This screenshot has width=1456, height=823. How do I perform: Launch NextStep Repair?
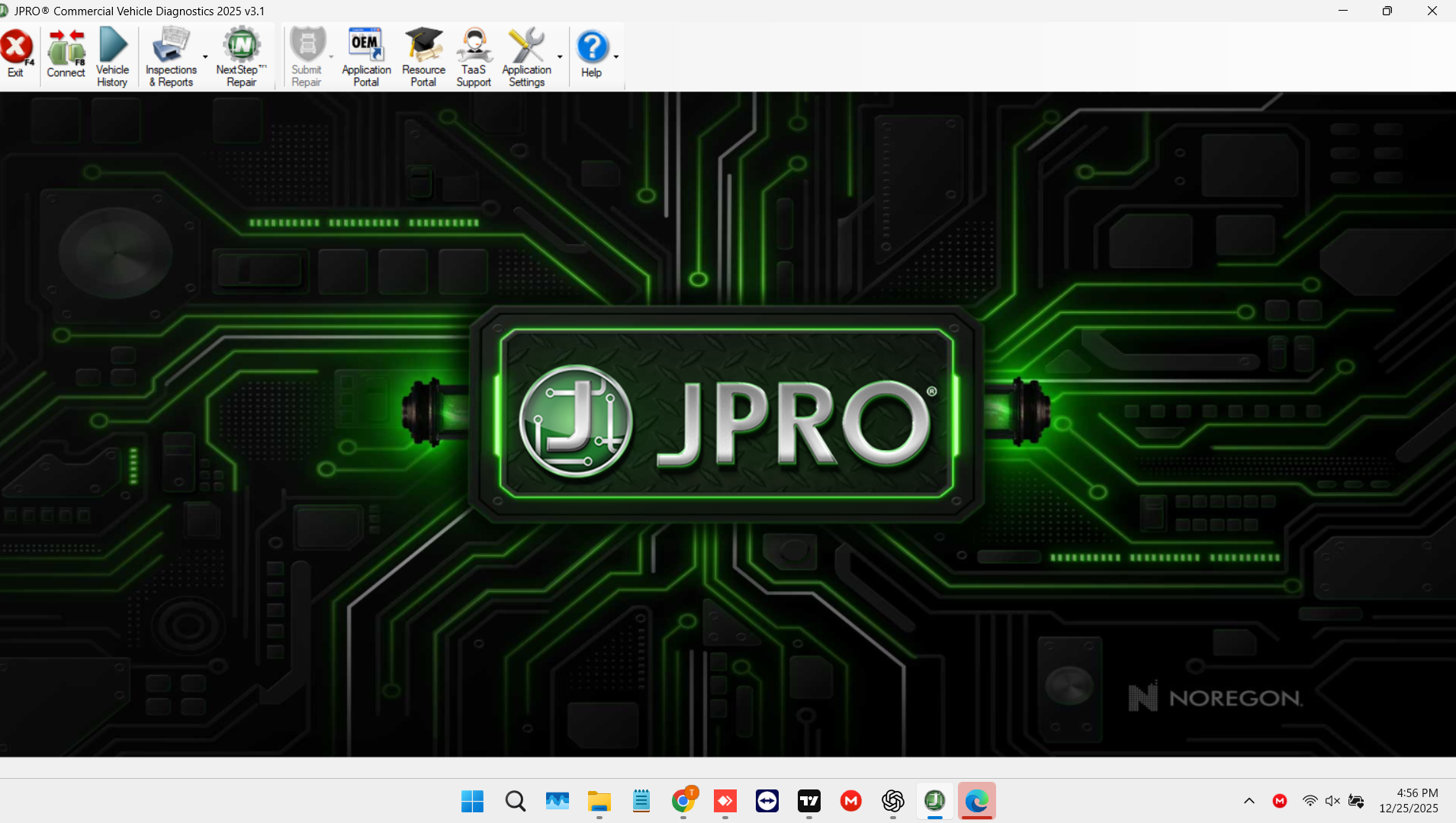(x=242, y=53)
